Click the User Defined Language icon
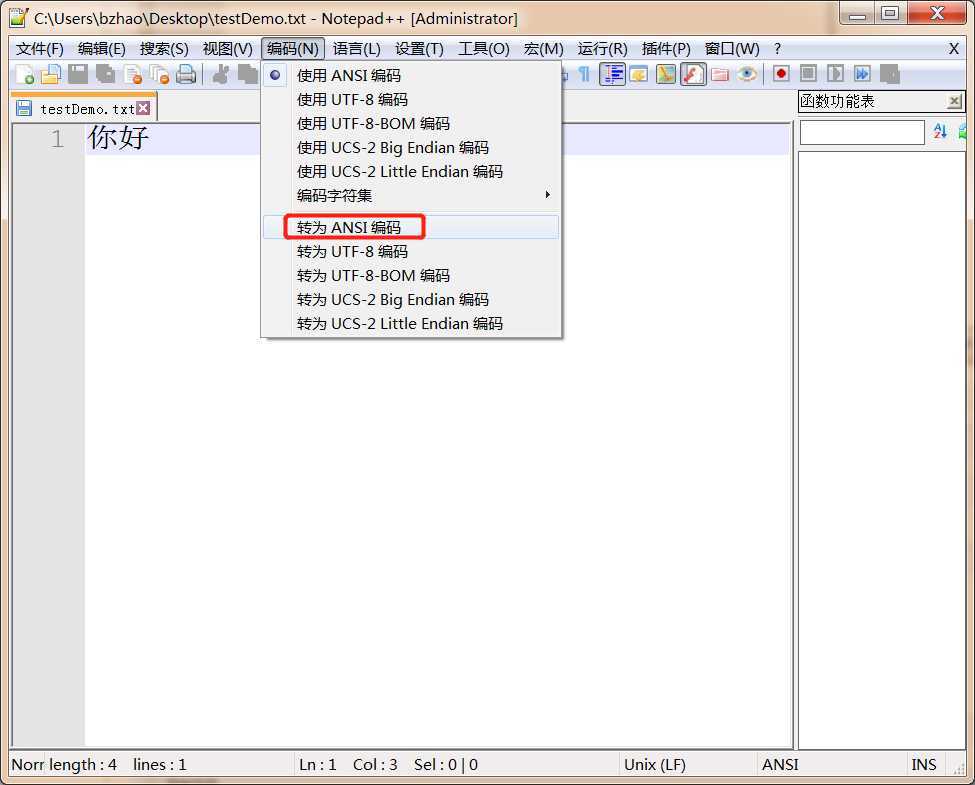This screenshot has height=785, width=975. (x=639, y=75)
